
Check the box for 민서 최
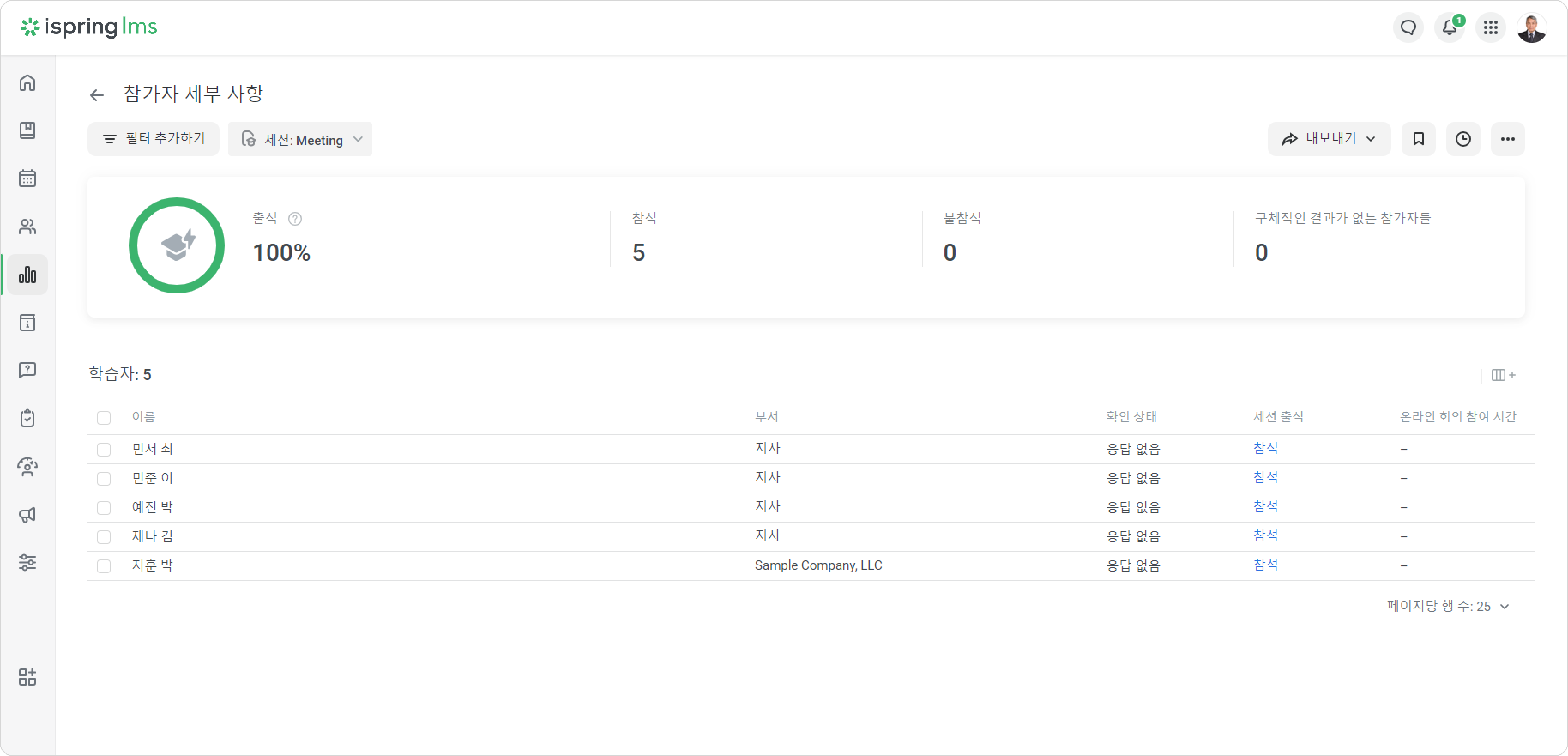[x=104, y=450]
